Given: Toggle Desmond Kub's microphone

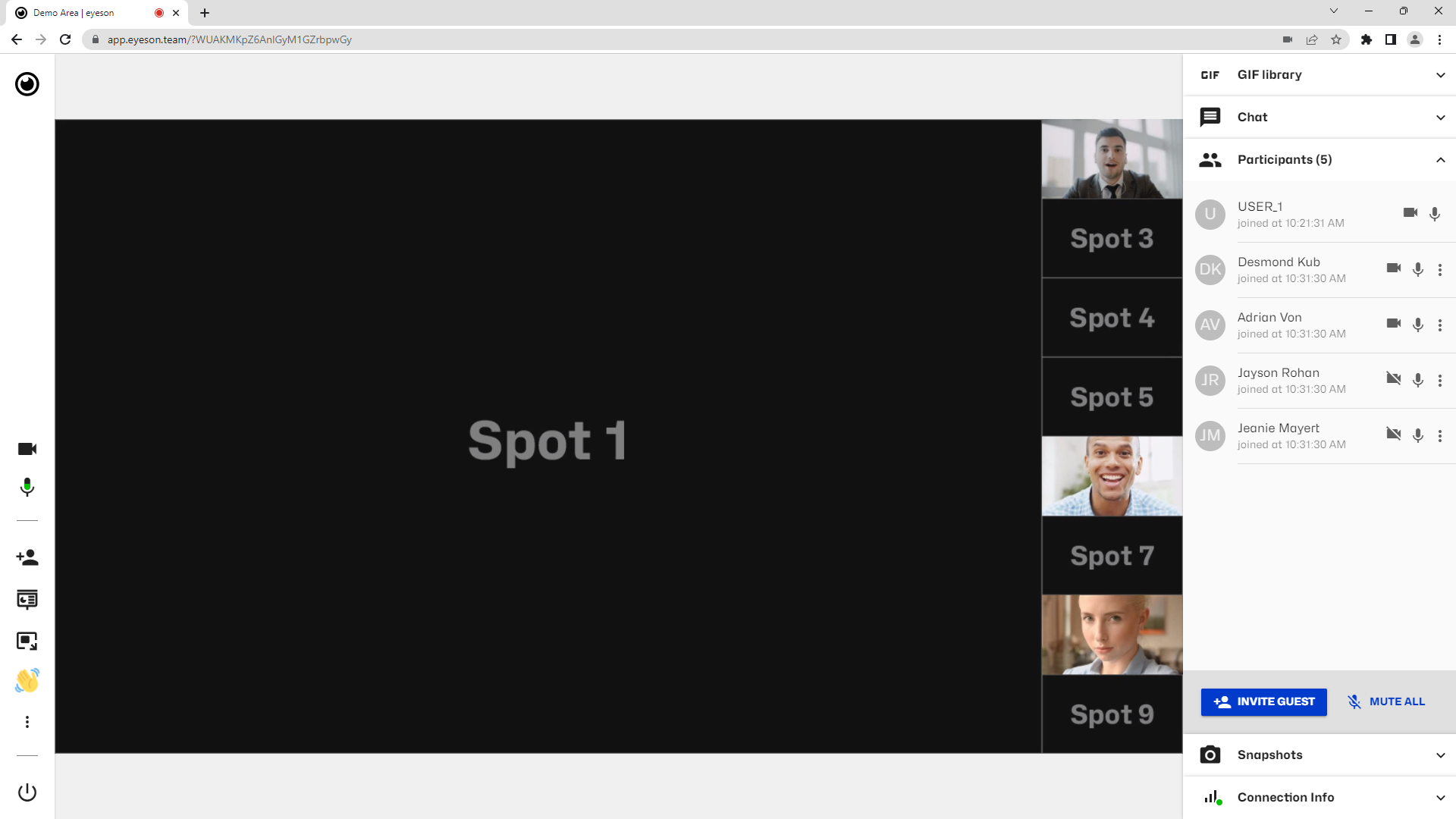Looking at the screenshot, I should [x=1418, y=268].
